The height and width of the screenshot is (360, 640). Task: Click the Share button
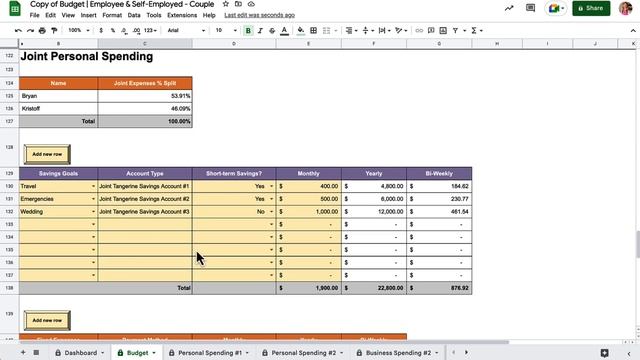[591, 8]
